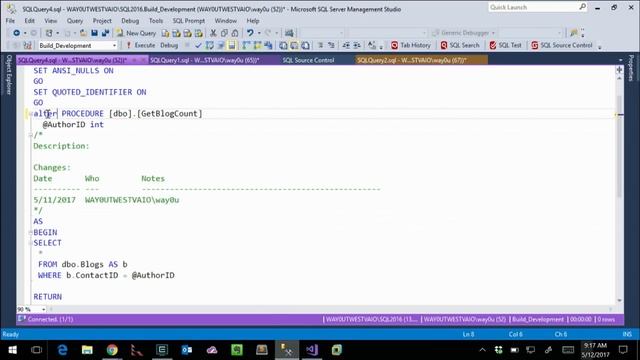Click the open file icon

click(x=83, y=33)
